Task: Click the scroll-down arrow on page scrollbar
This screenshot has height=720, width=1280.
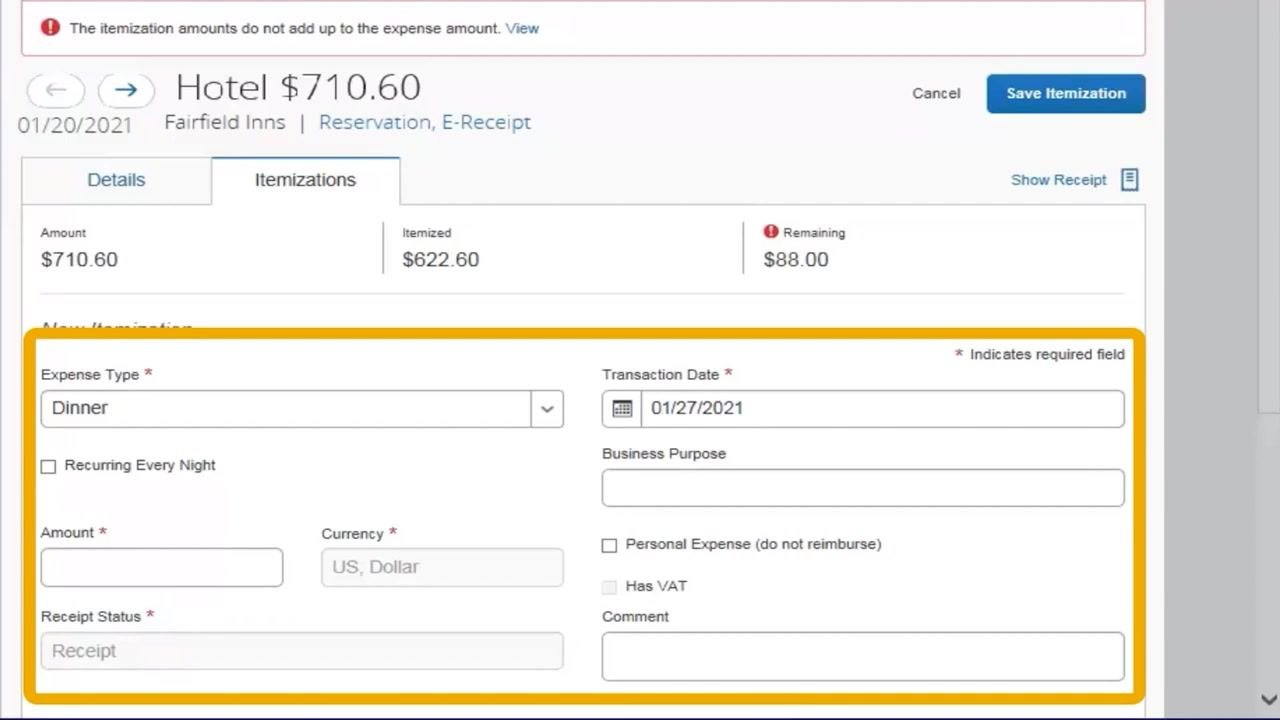Action: [x=1268, y=700]
